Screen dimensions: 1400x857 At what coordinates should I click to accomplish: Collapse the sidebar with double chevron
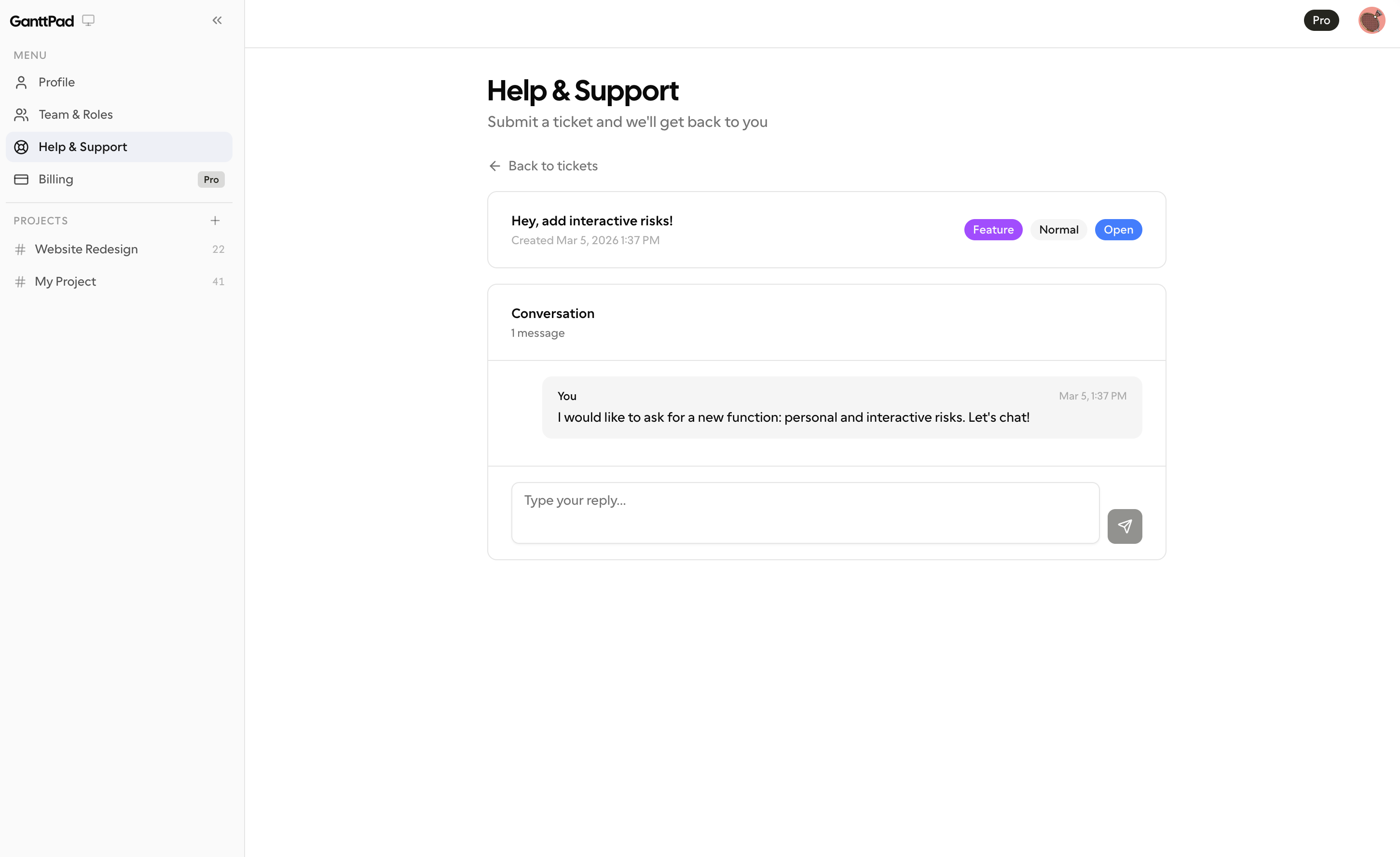click(x=217, y=20)
